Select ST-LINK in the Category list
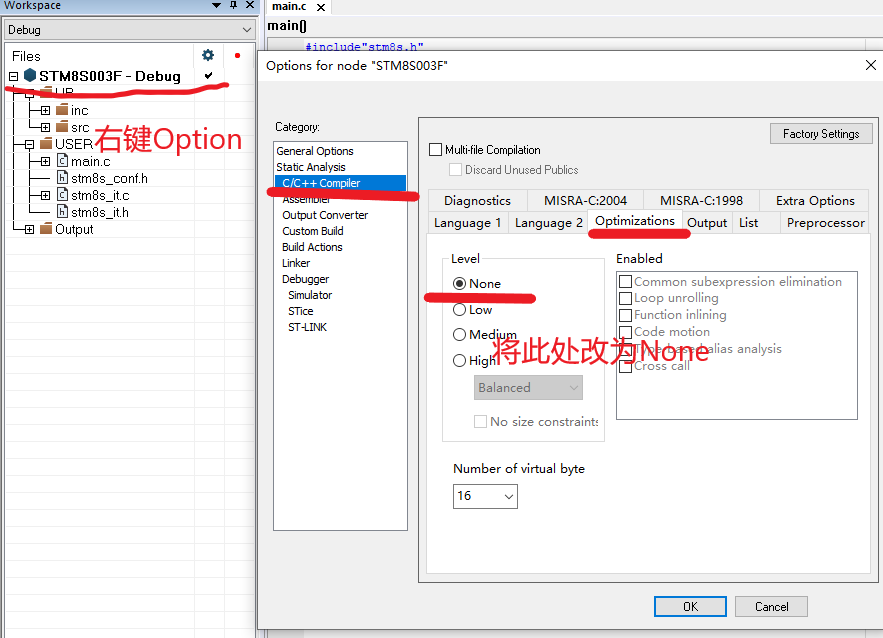This screenshot has height=638, width=883. pos(307,327)
